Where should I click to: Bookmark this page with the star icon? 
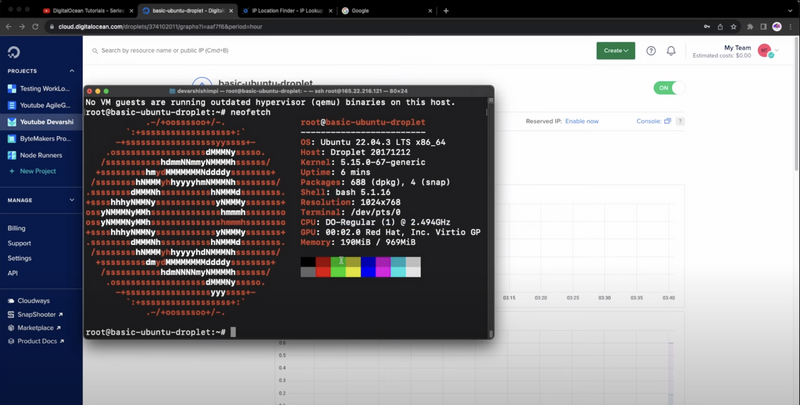coord(733,27)
